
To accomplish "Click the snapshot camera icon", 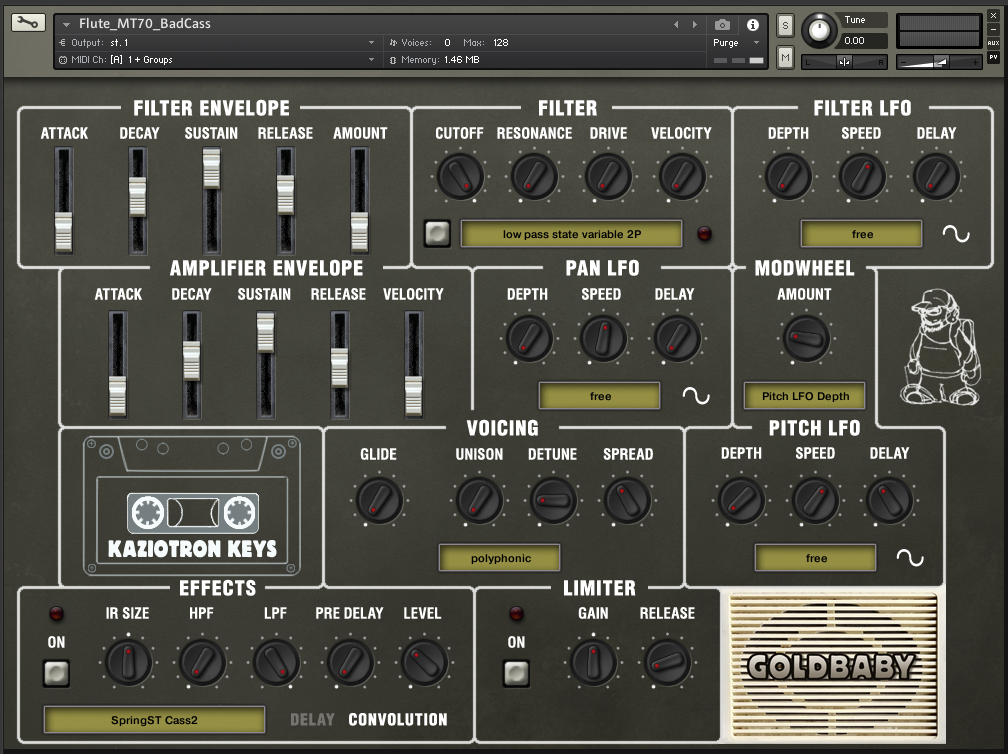I will (x=723, y=24).
